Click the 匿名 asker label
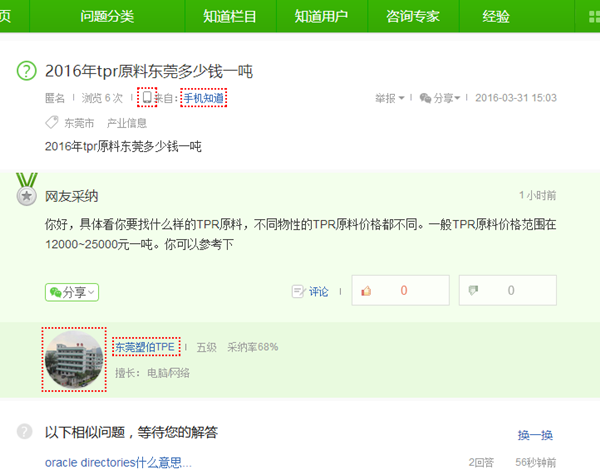 pos(55,98)
